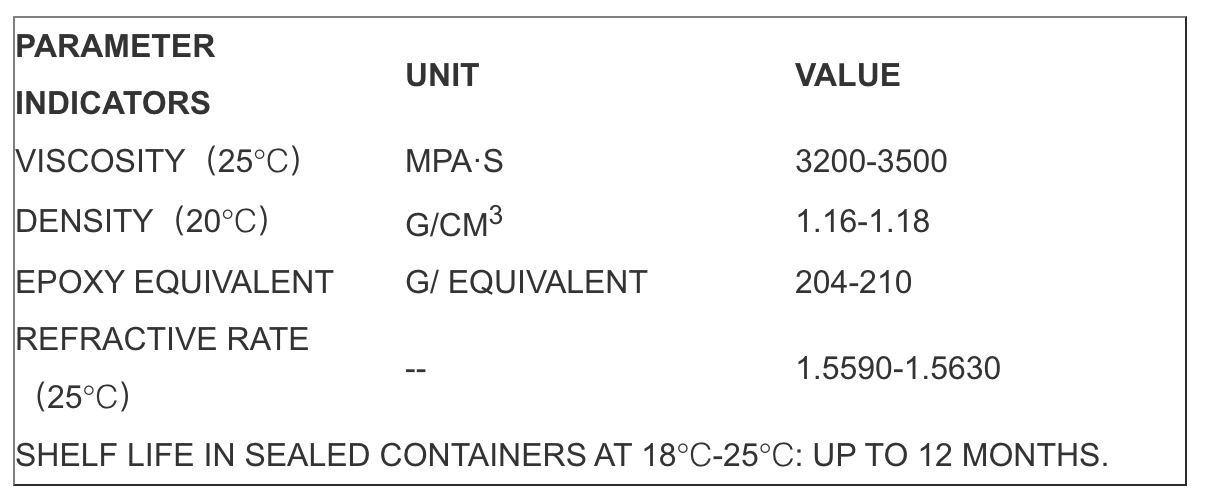Screen dimensions: 1208x504
Task: Click the word INDICATORS in the header
Action: (114, 103)
